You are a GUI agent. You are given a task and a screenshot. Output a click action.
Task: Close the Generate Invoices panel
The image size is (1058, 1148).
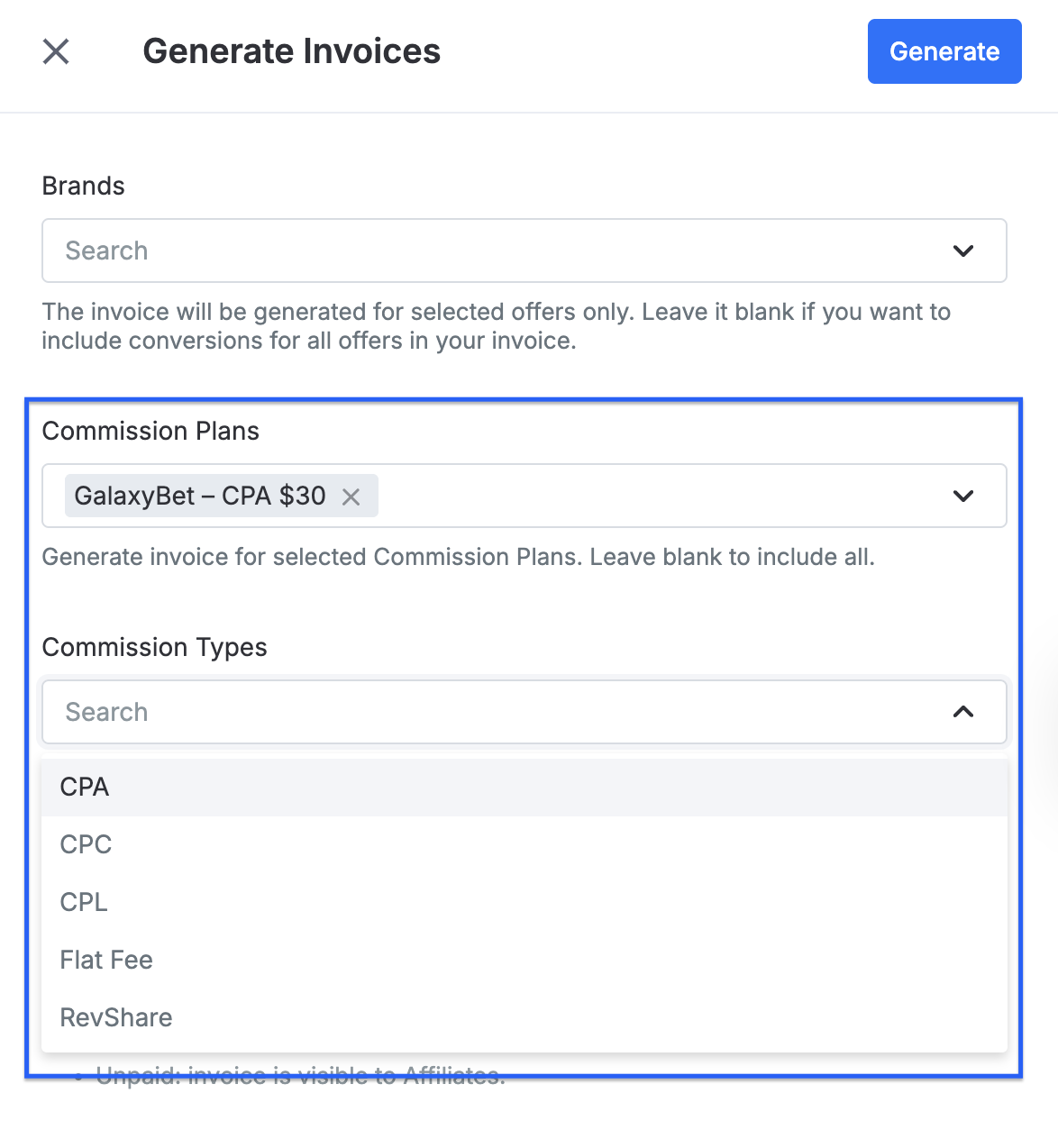coord(56,51)
